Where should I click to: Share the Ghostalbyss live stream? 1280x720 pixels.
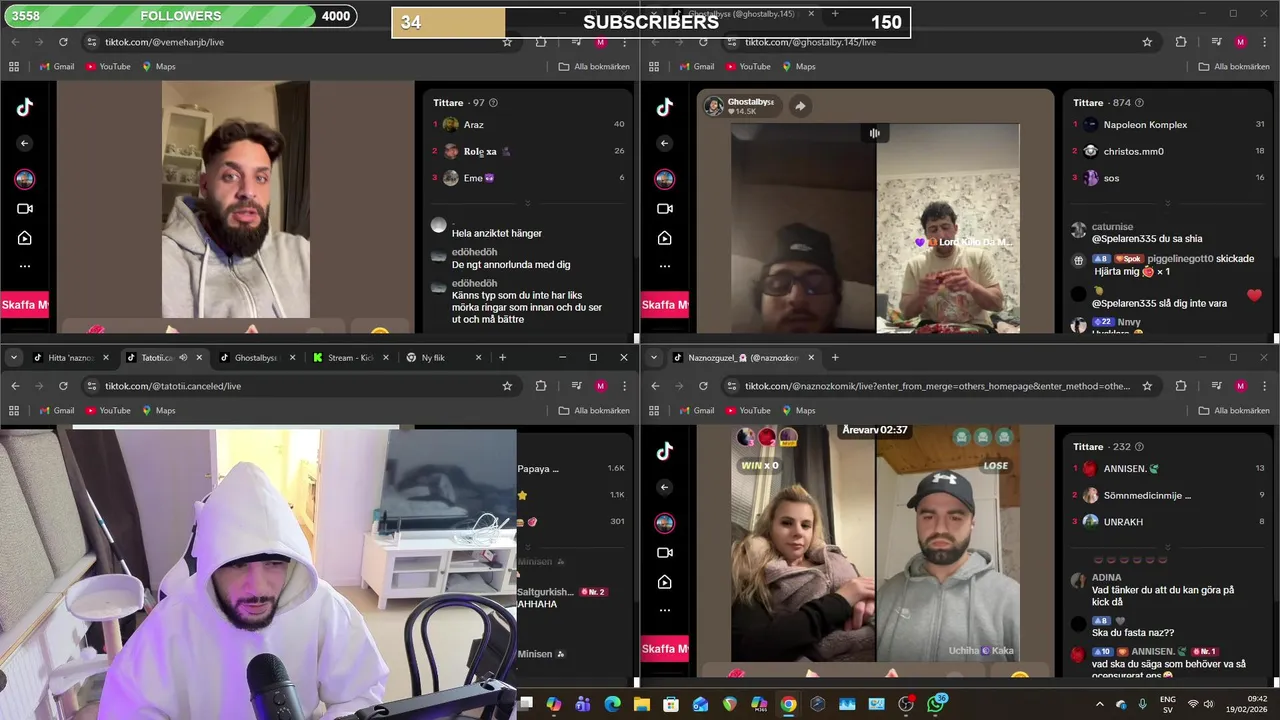(x=800, y=106)
